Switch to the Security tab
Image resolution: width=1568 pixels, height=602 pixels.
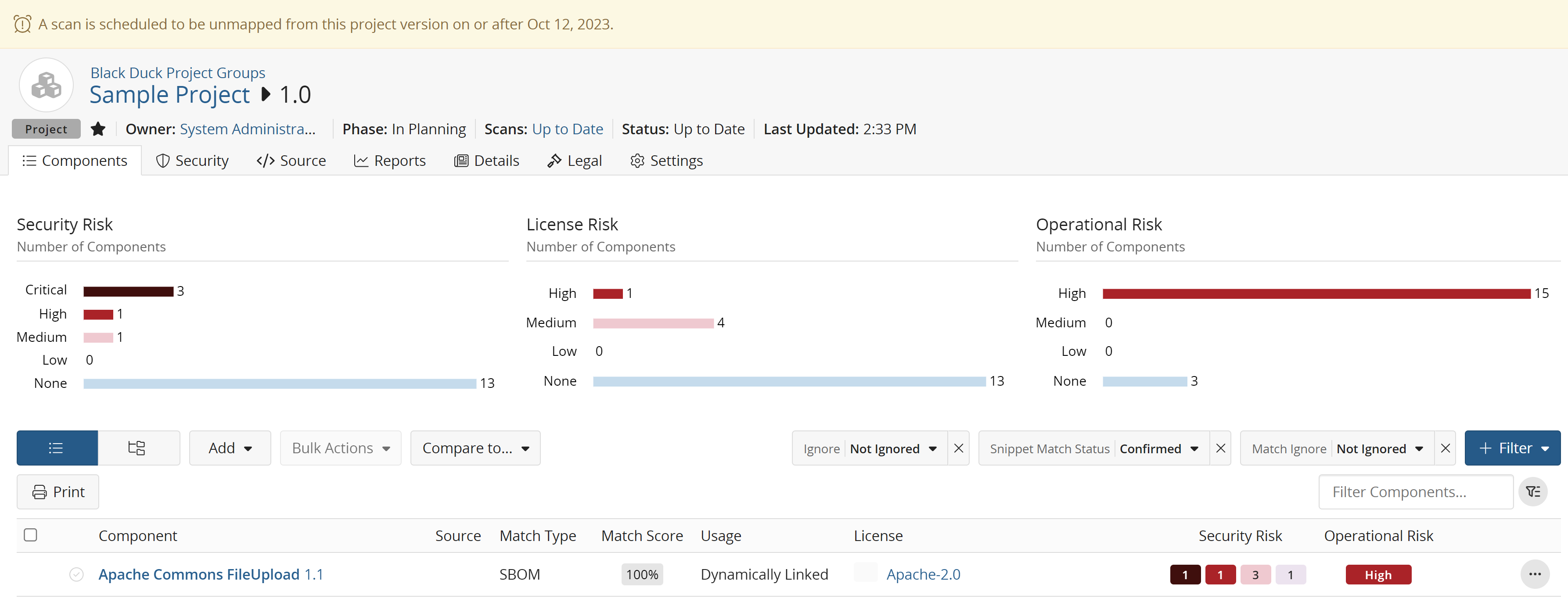click(x=192, y=161)
